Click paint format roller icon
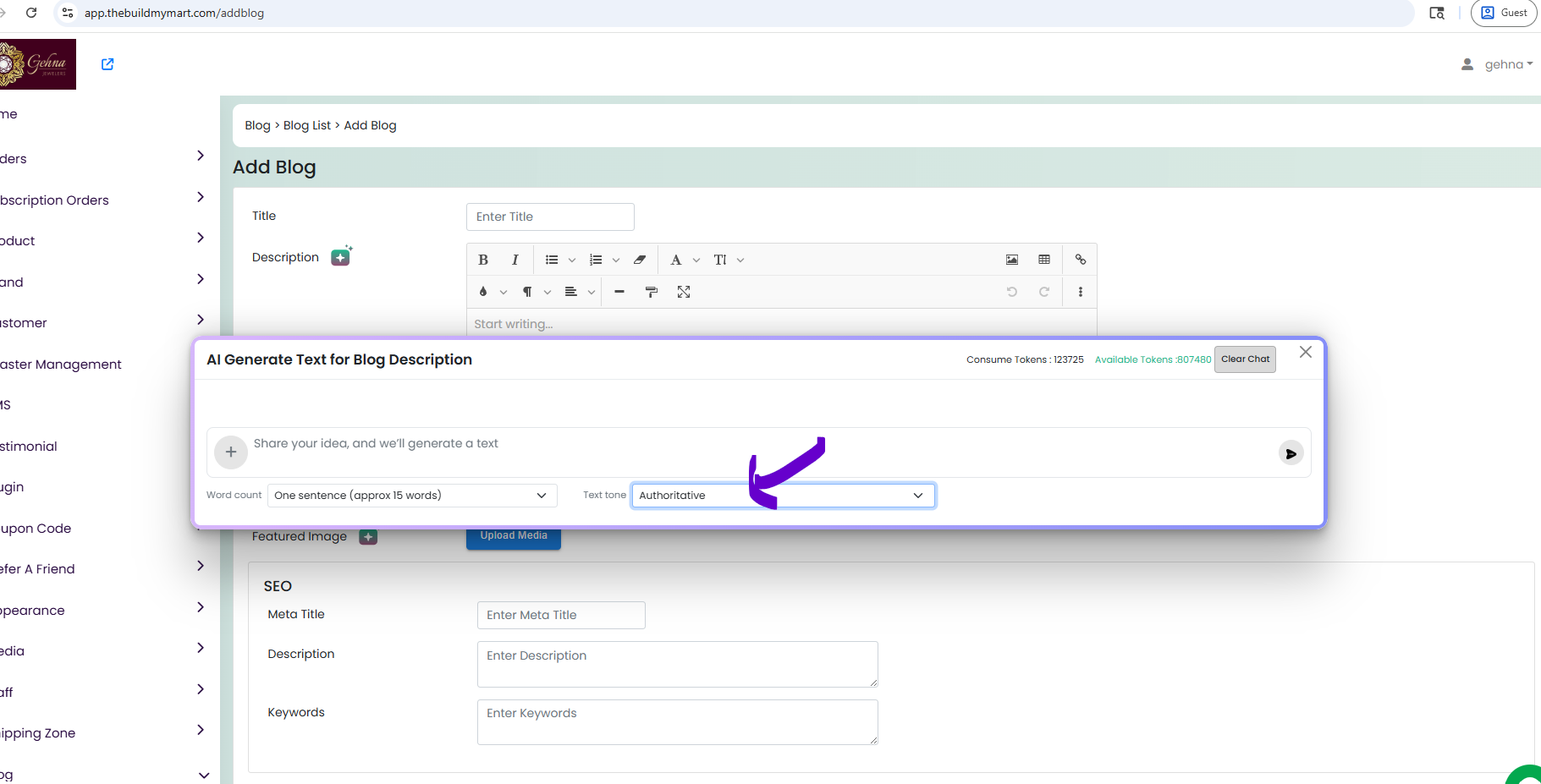Image resolution: width=1541 pixels, height=784 pixels. point(652,292)
